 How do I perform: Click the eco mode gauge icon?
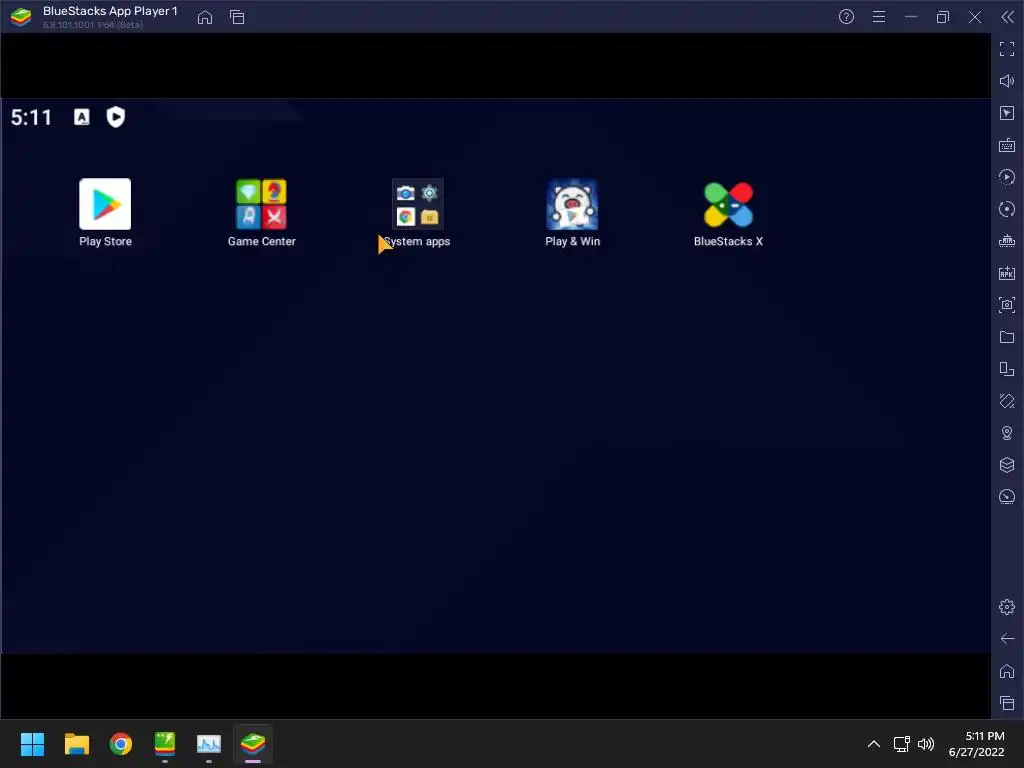[1007, 497]
